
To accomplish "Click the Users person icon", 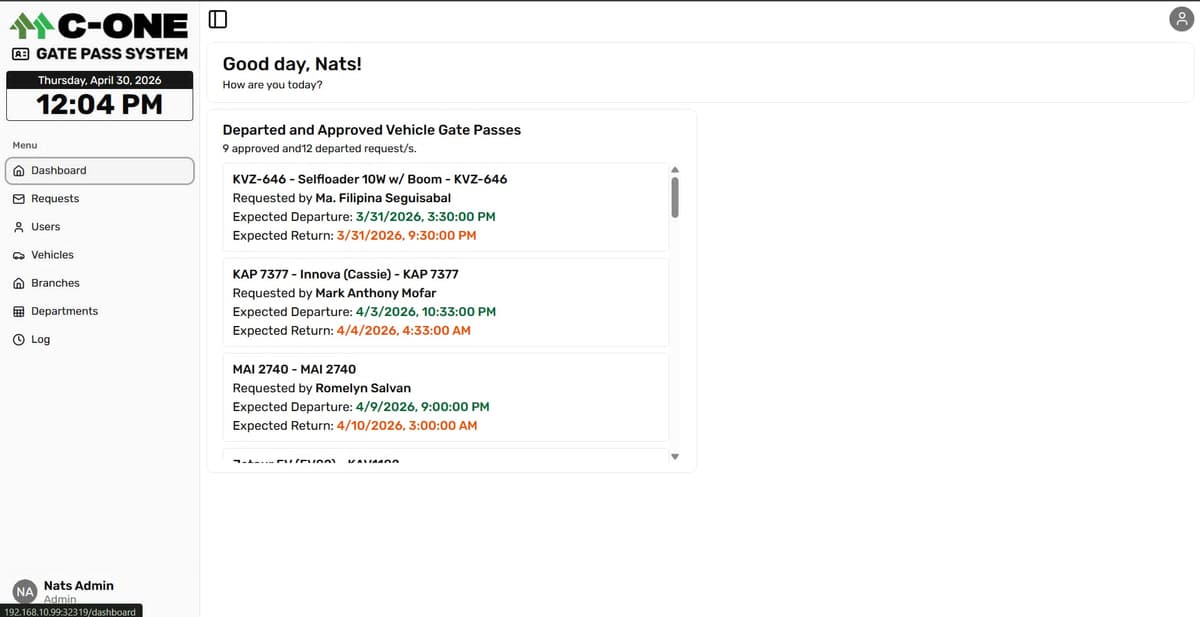I will tap(19, 227).
